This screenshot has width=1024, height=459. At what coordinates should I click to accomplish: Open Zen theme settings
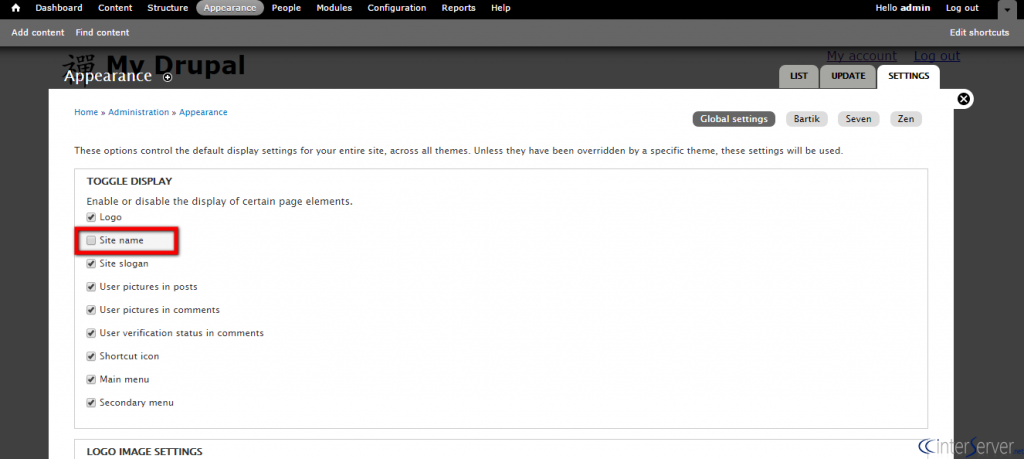(906, 119)
